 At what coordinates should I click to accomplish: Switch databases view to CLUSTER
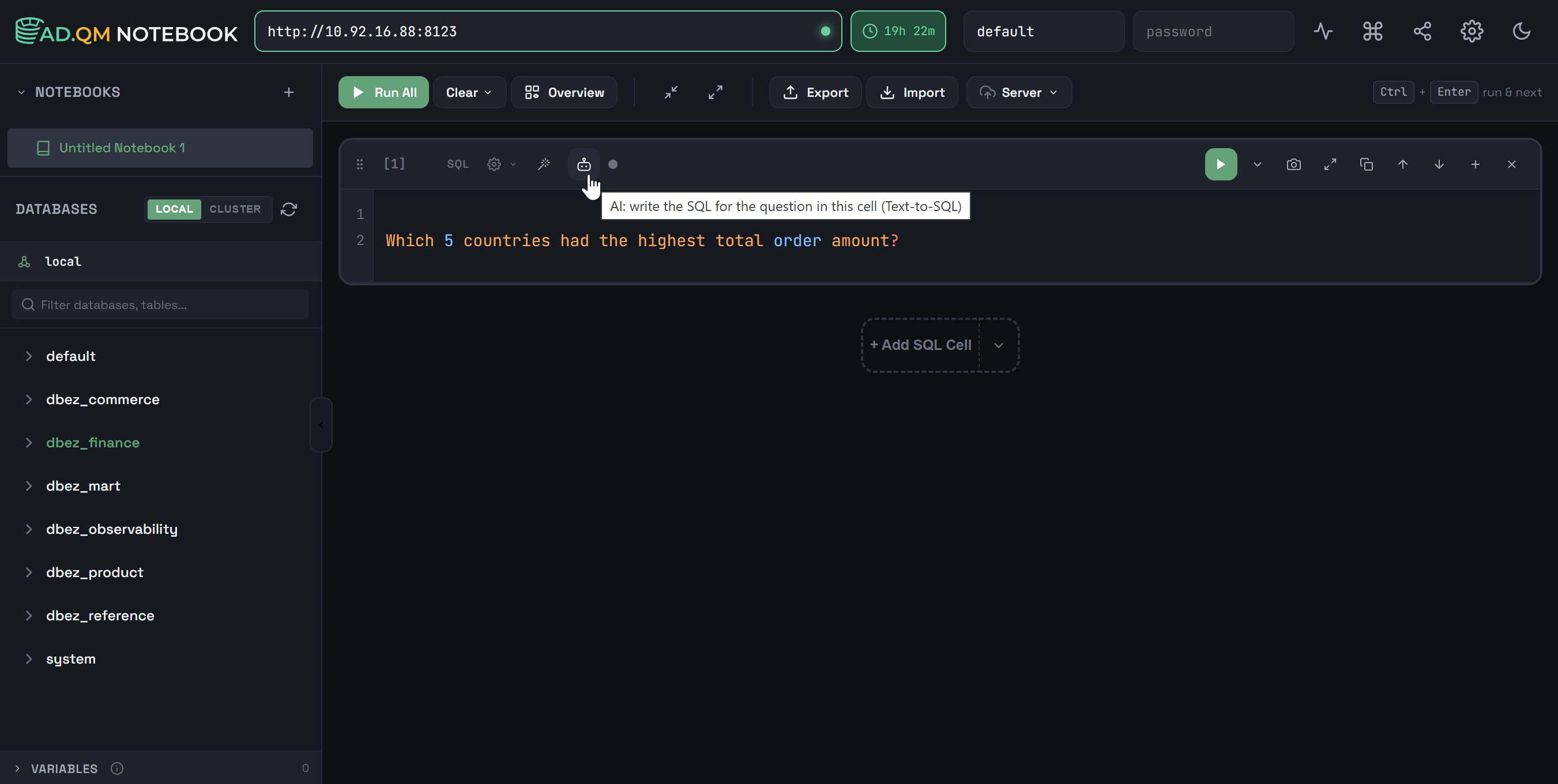[x=235, y=209]
